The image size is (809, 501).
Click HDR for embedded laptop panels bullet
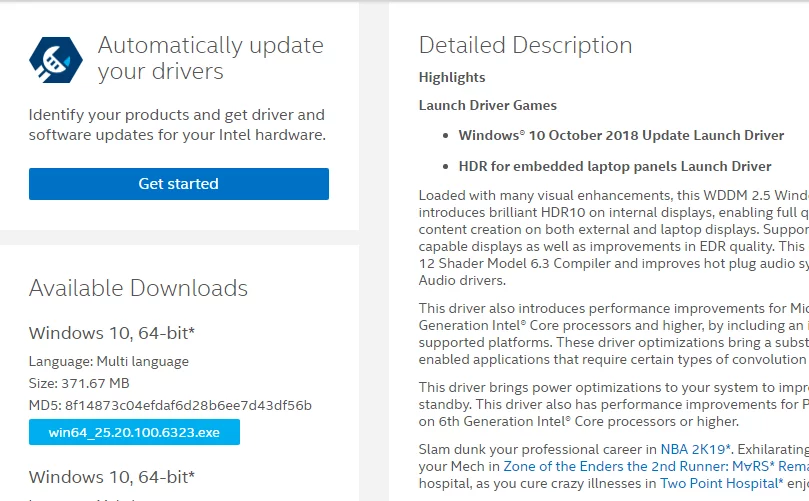tap(615, 166)
